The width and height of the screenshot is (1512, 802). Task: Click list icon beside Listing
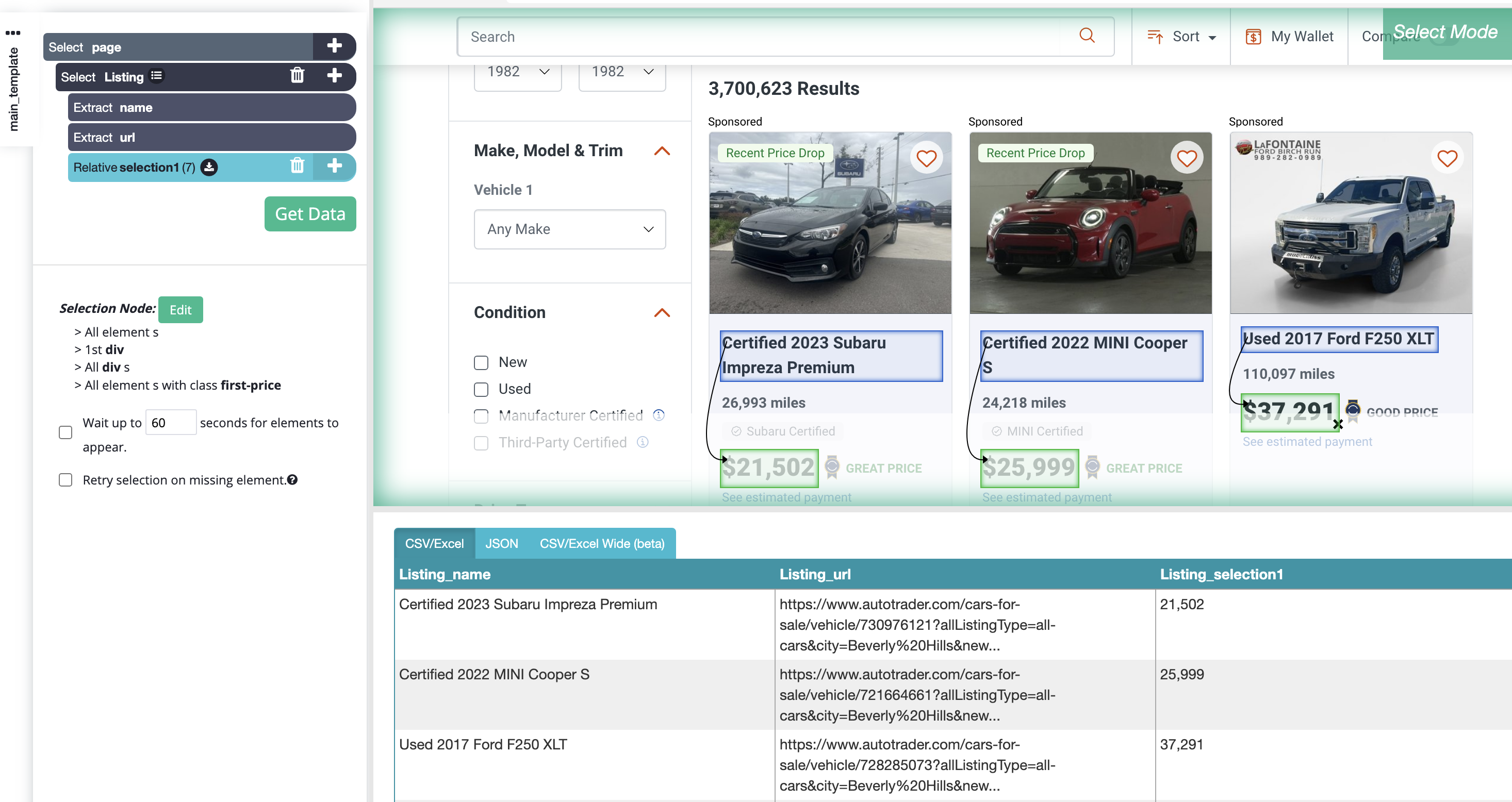click(156, 76)
